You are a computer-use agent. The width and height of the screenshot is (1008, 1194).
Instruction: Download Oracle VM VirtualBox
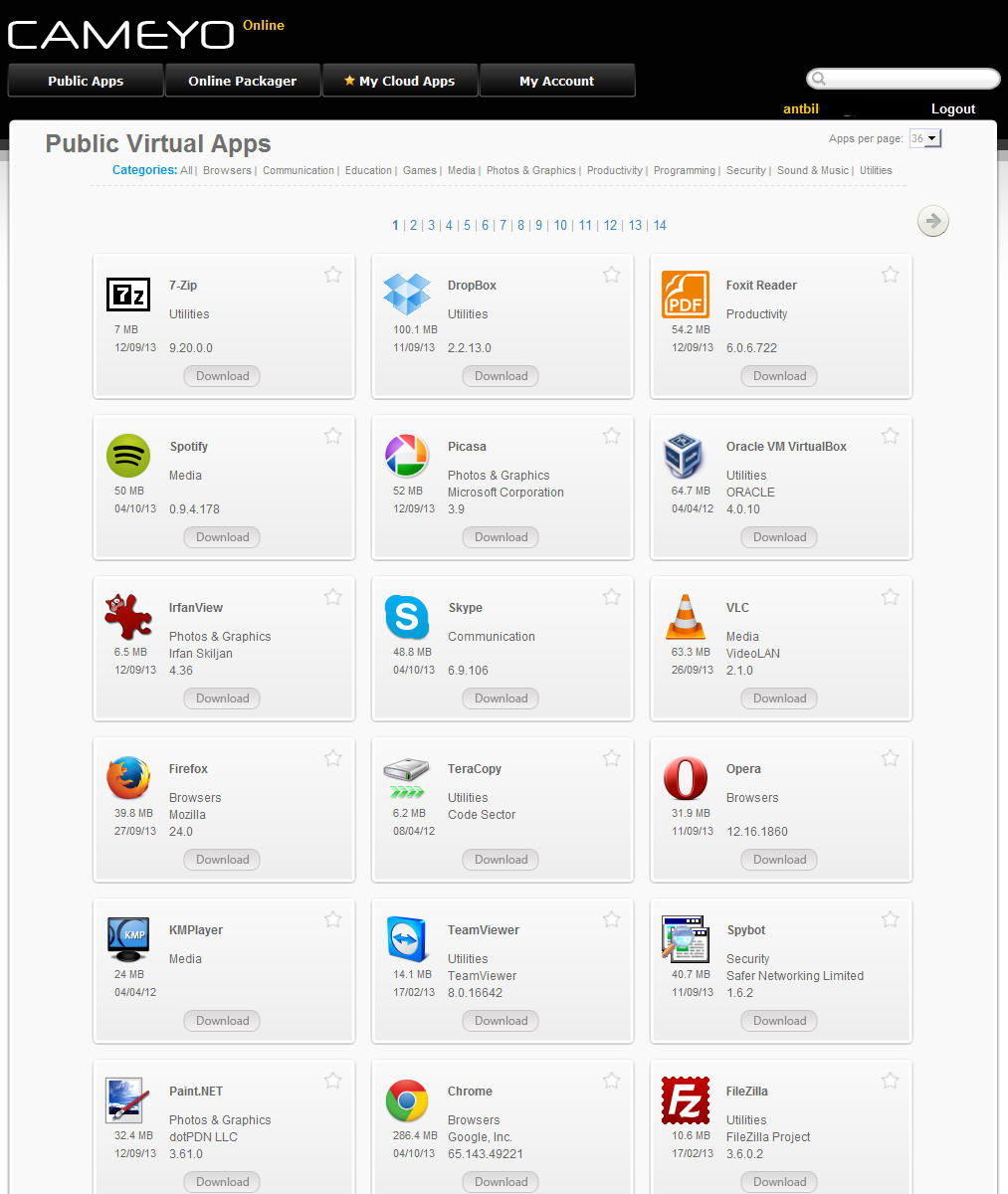tap(779, 537)
